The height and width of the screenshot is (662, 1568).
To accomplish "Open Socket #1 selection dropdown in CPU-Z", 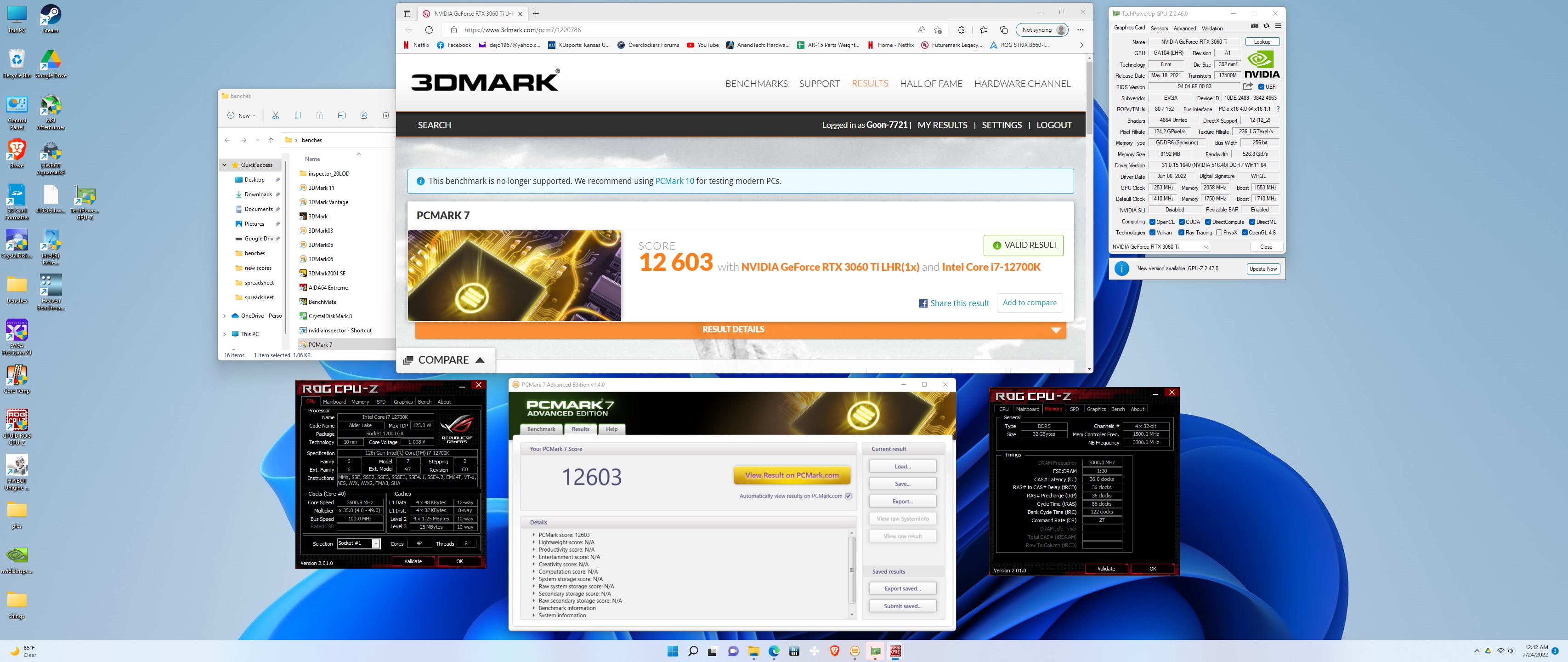I will pos(375,543).
